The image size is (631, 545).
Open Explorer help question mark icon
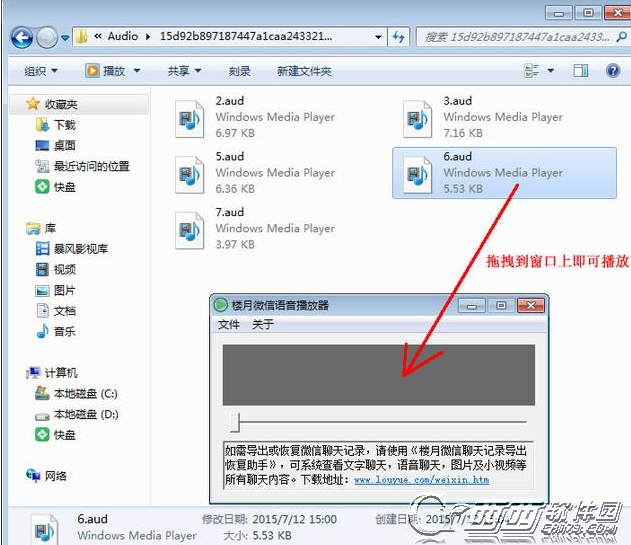pyautogui.click(x=611, y=71)
